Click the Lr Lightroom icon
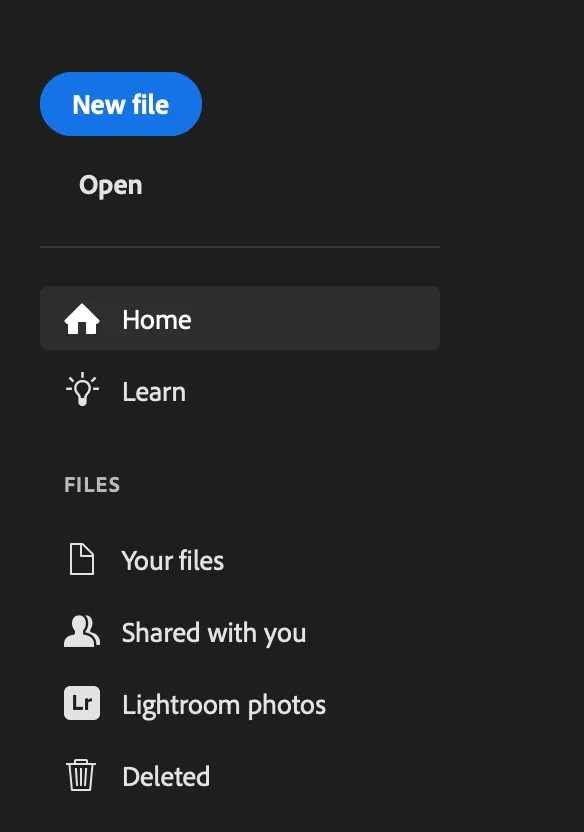Screen dimensions: 584x832 (82, 703)
